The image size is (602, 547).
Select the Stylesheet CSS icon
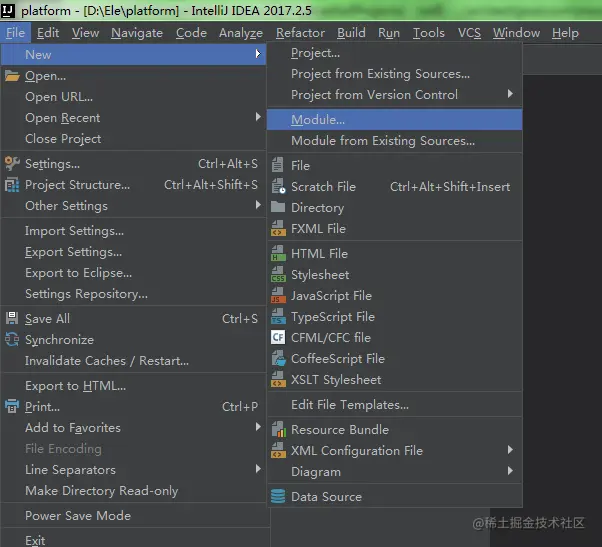(x=278, y=275)
